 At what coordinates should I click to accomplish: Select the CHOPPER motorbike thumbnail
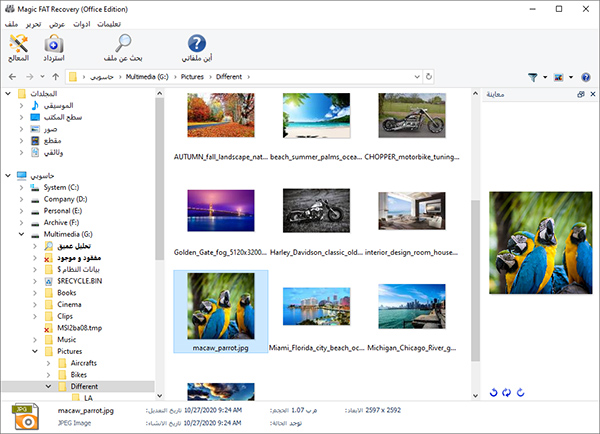pos(412,116)
